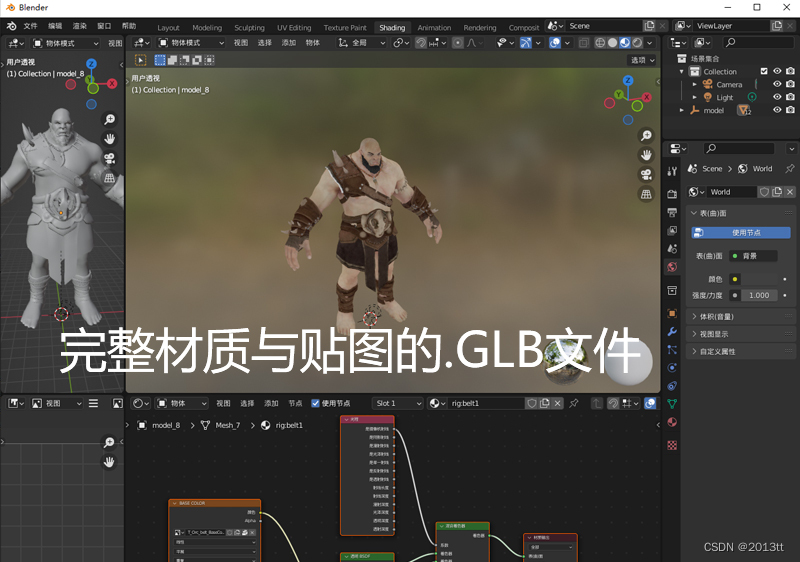Click the 背景 surface shader button
The height and width of the screenshot is (562, 800).
[x=753, y=256]
